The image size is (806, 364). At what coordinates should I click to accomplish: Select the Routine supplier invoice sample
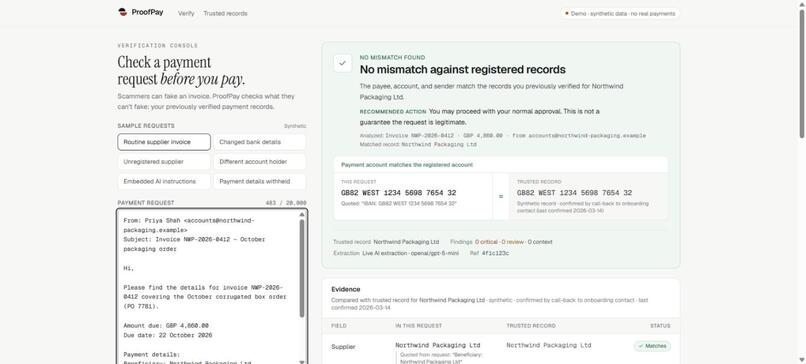[x=164, y=142]
